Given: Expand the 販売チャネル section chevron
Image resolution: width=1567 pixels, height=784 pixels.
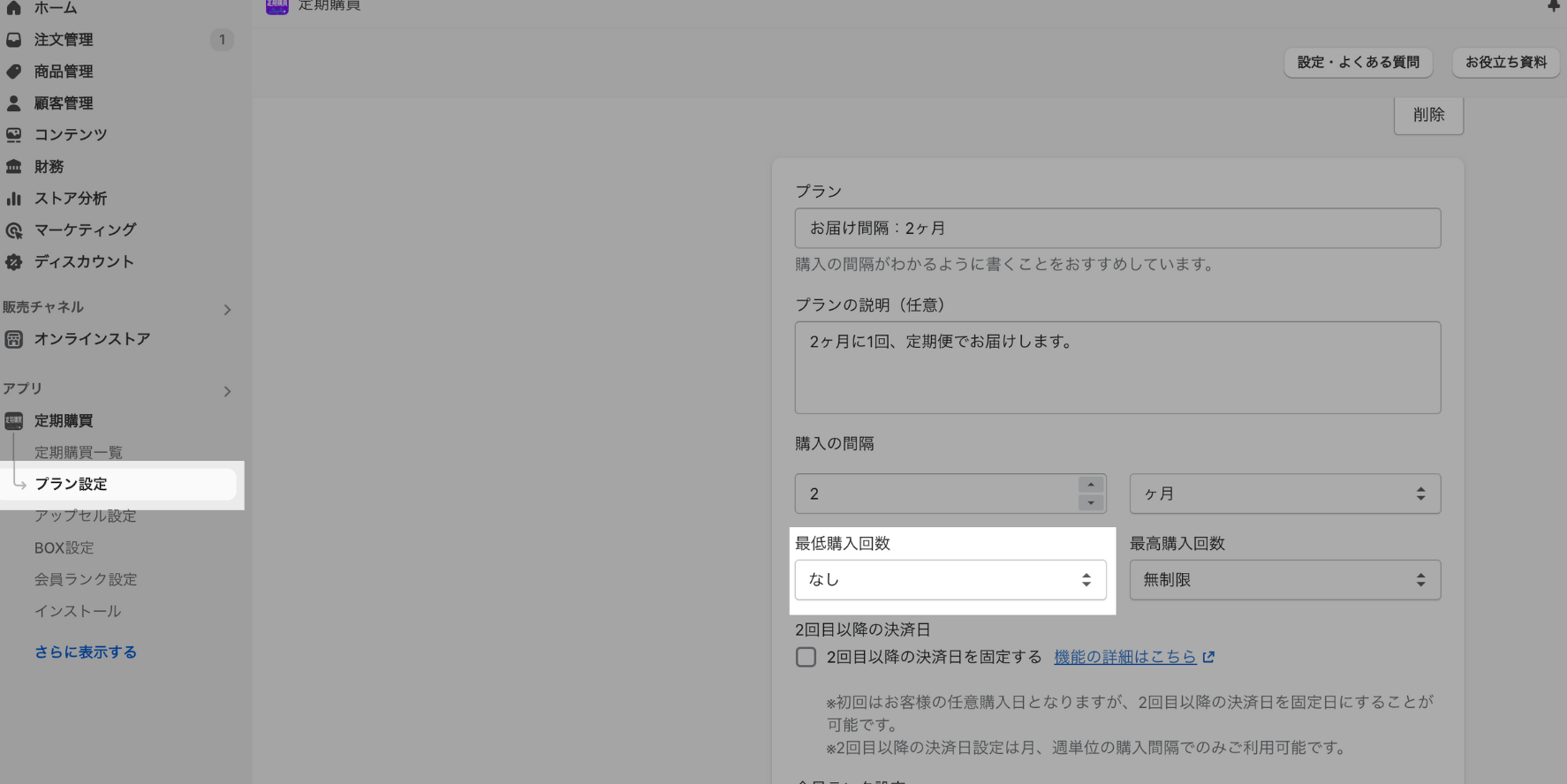Looking at the screenshot, I should [227, 310].
